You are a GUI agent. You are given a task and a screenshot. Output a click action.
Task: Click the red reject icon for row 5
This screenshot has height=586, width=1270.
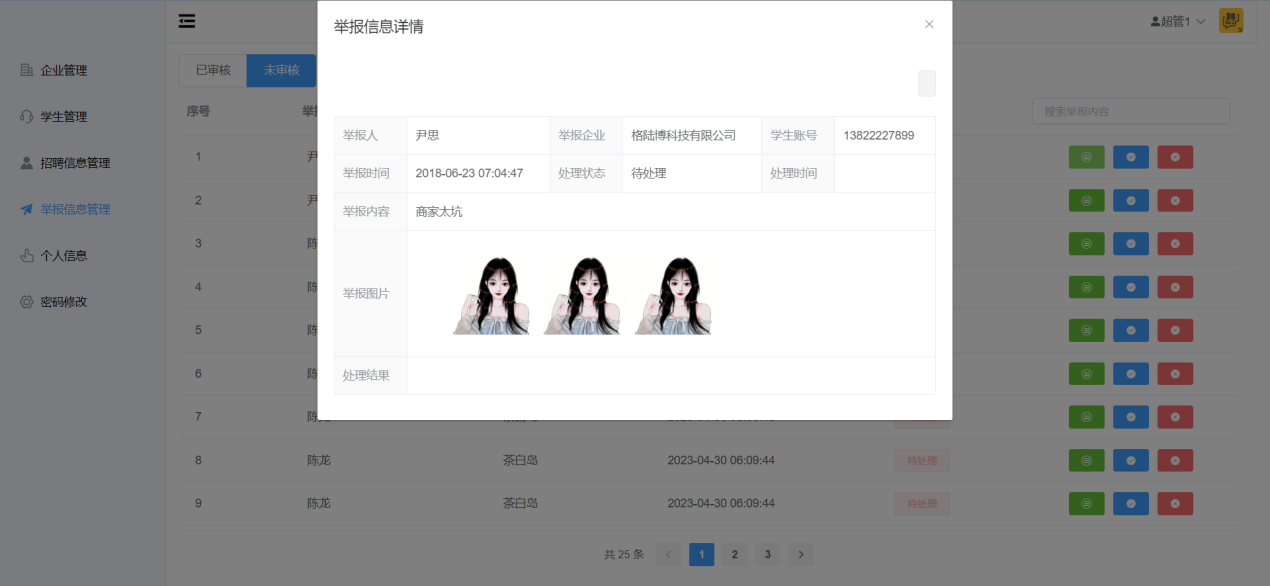click(1175, 330)
